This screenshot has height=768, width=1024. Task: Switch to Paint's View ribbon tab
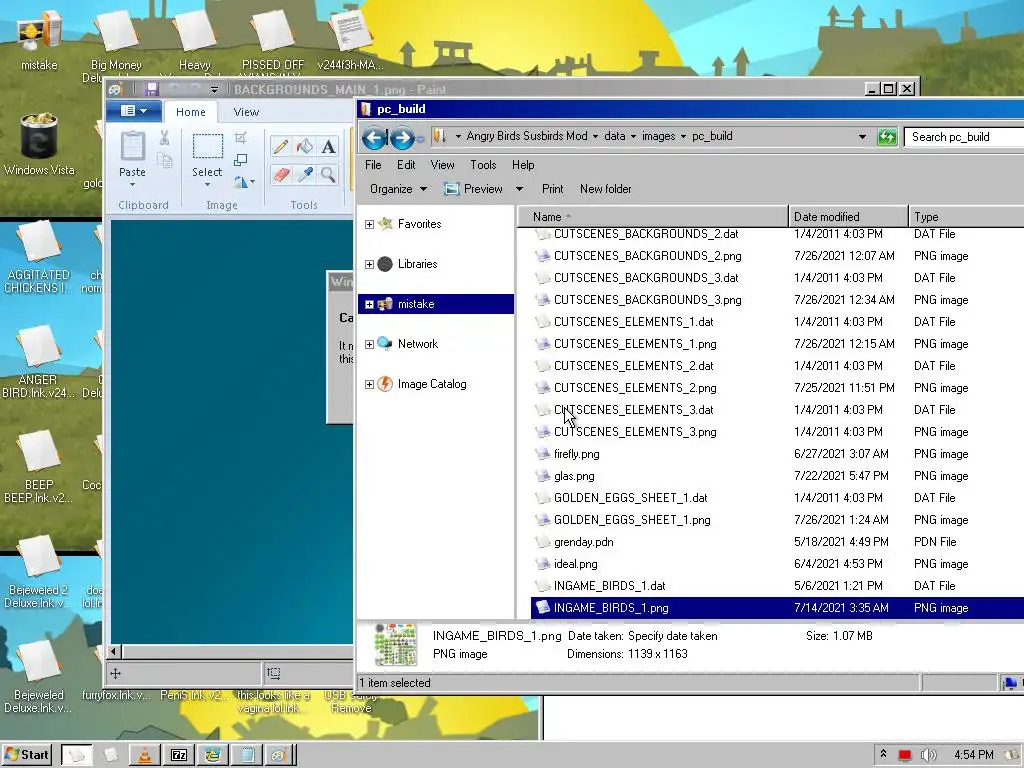[x=246, y=112]
